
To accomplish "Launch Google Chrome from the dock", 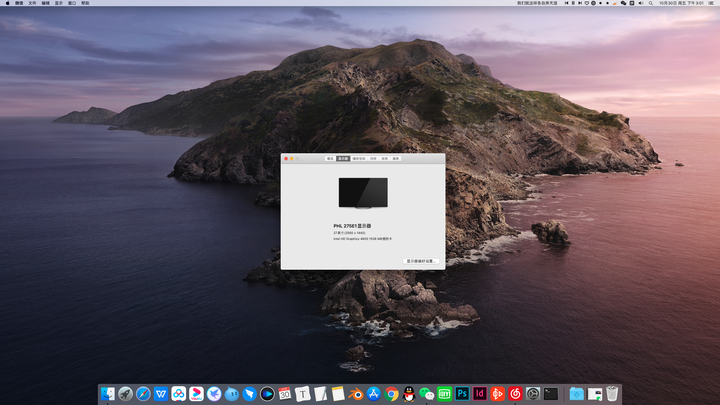I will coord(391,394).
